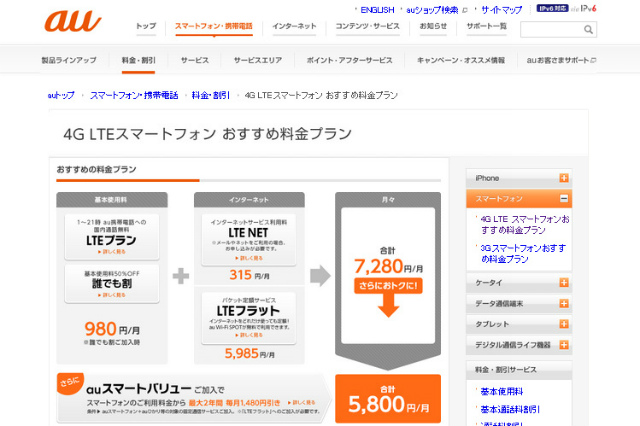Open the スマートフォン・携帯電話 navigation tab

pos(214,26)
